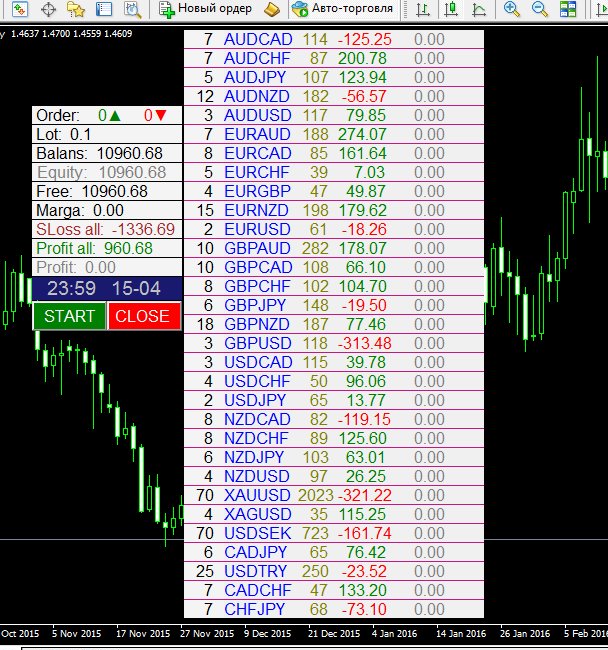Select the XAGUSD symbol
This screenshot has height=650, width=608.
[x=258, y=515]
